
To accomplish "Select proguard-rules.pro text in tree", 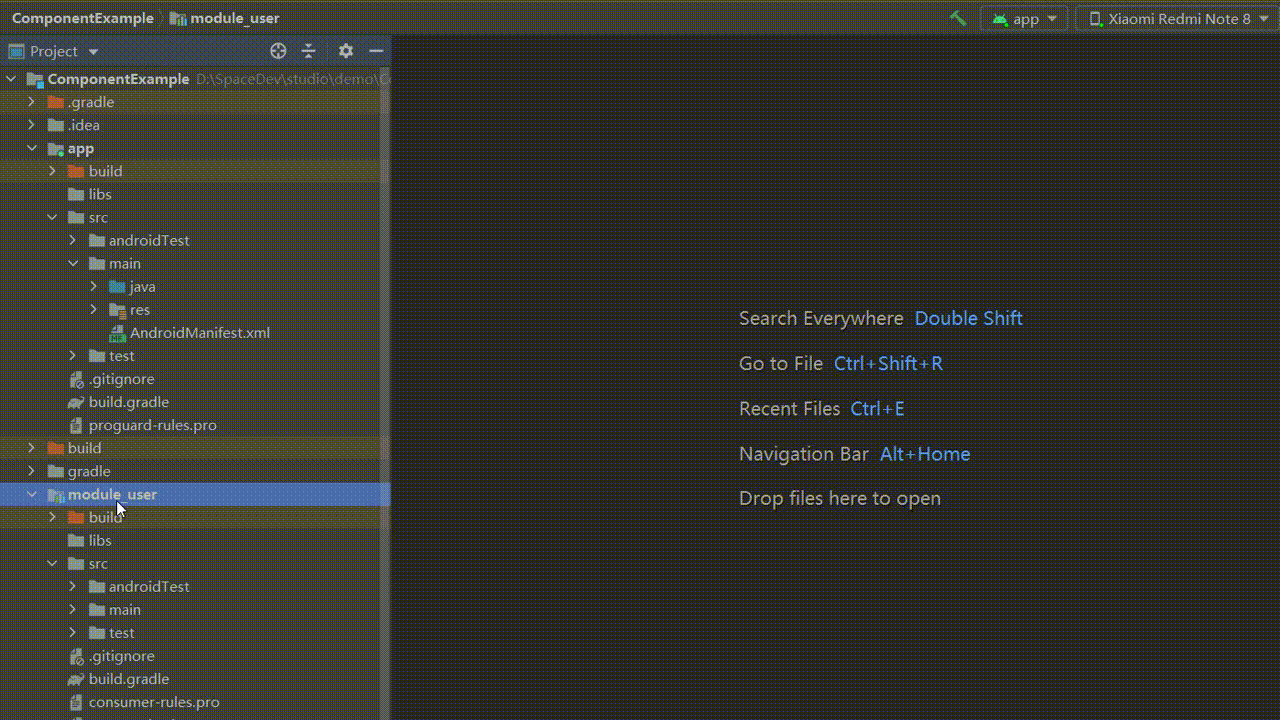I will (153, 425).
